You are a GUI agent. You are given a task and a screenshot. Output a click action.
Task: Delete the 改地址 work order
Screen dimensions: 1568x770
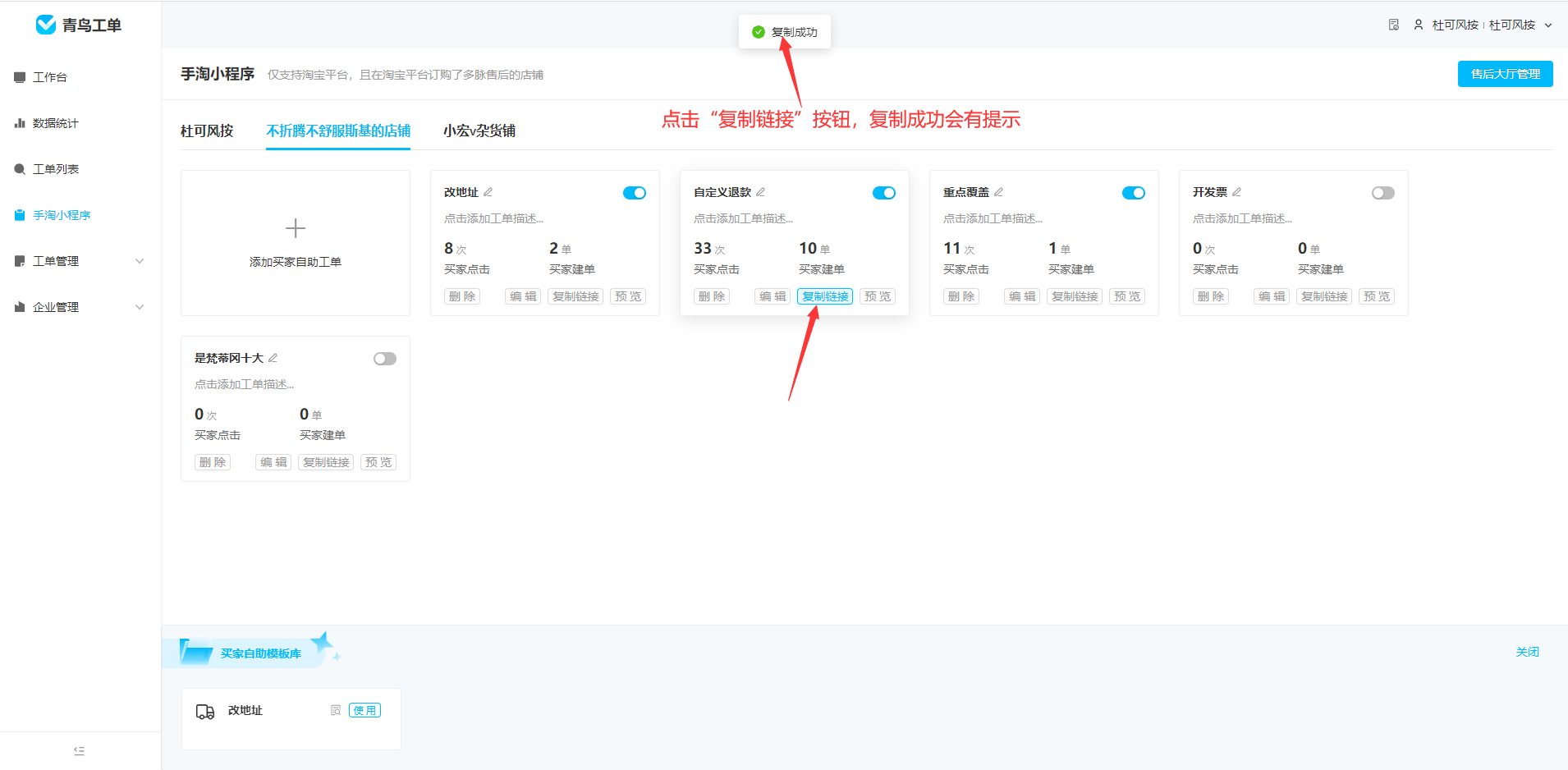pos(462,296)
